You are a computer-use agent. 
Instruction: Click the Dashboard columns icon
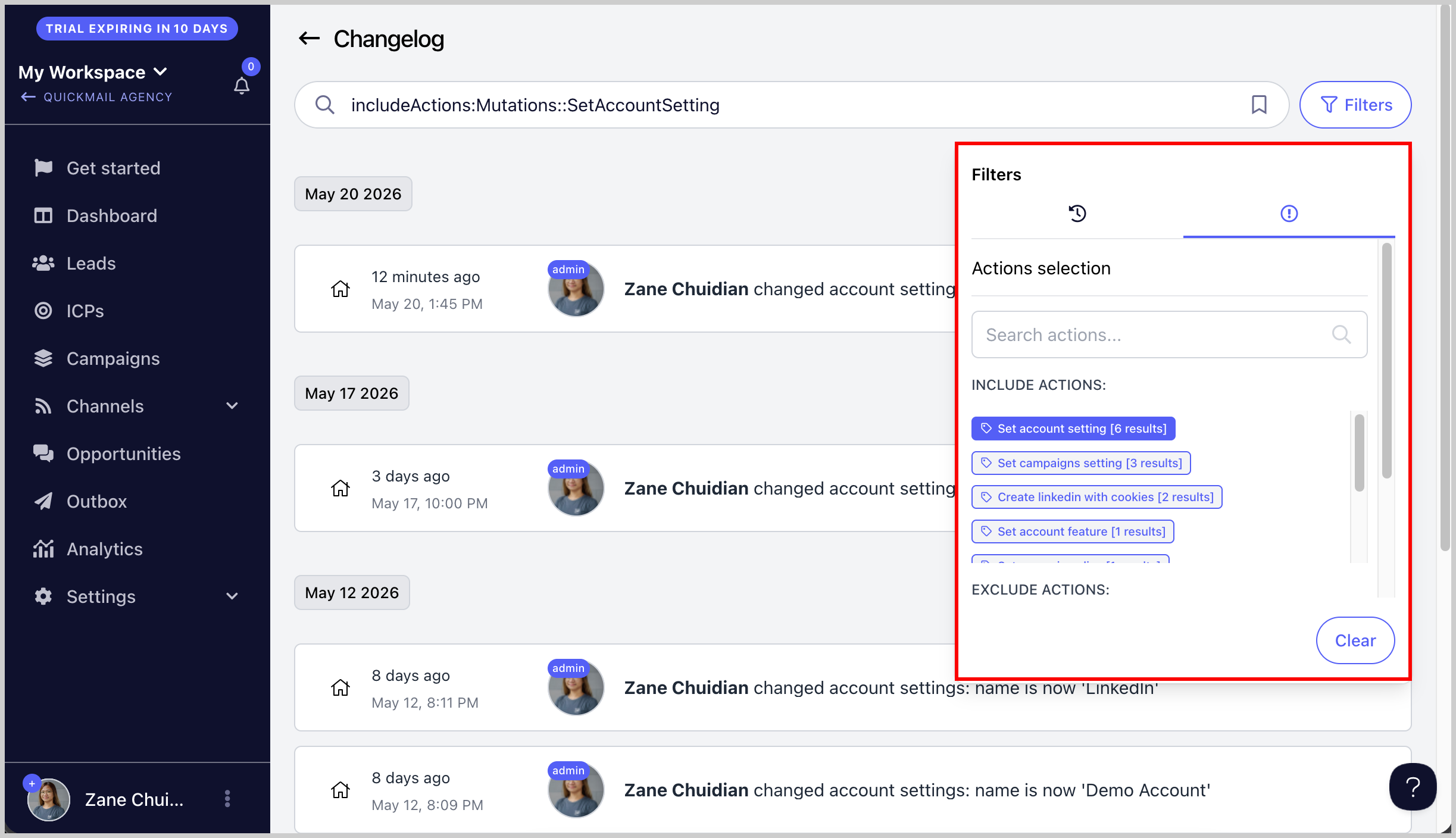[43, 215]
